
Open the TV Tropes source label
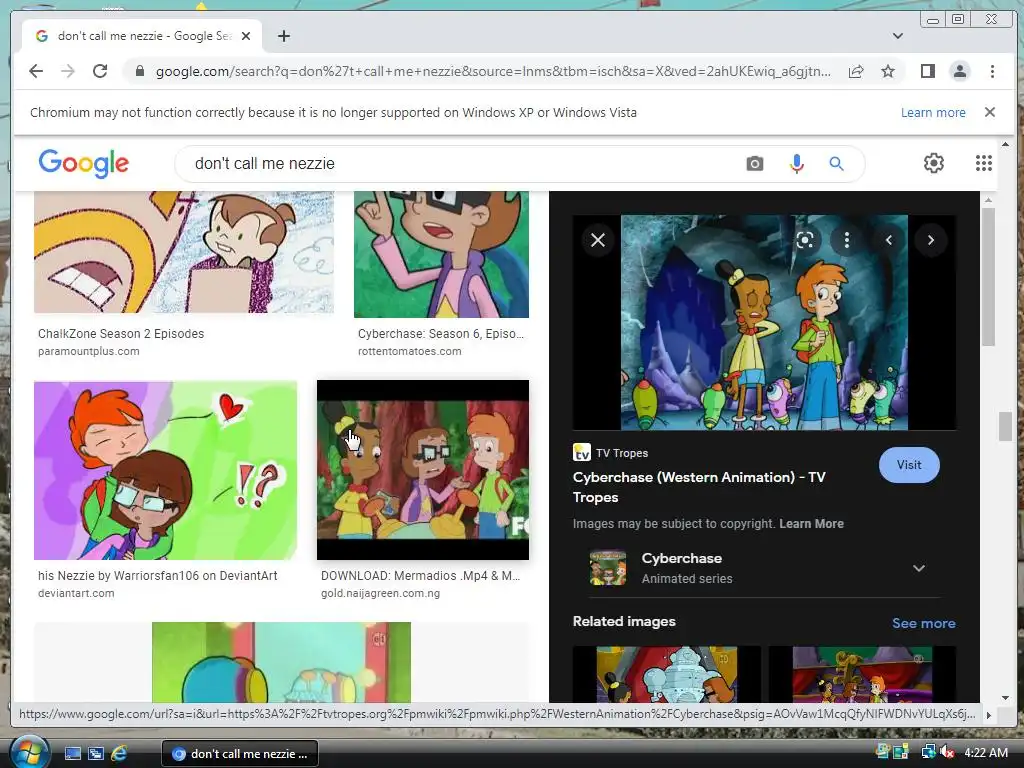(x=611, y=453)
